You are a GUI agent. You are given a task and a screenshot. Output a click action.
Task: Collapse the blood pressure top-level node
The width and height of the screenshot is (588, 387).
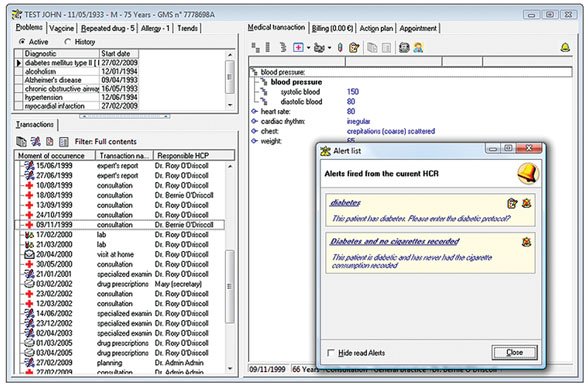click(x=255, y=72)
